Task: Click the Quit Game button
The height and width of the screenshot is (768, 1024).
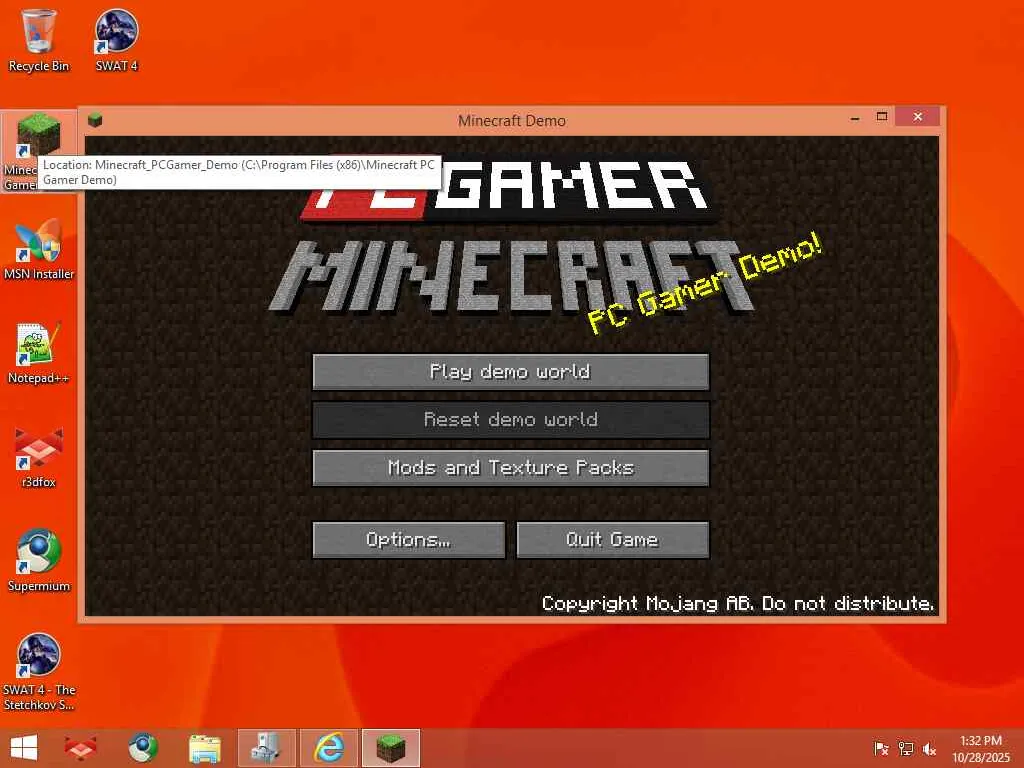Action: [613, 539]
